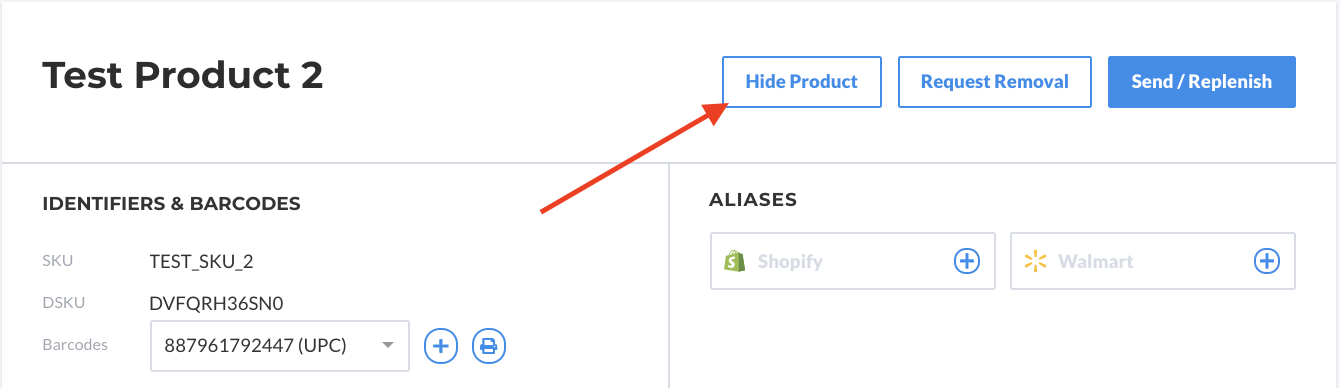
Task: Click the Aliases section heading
Action: point(753,200)
